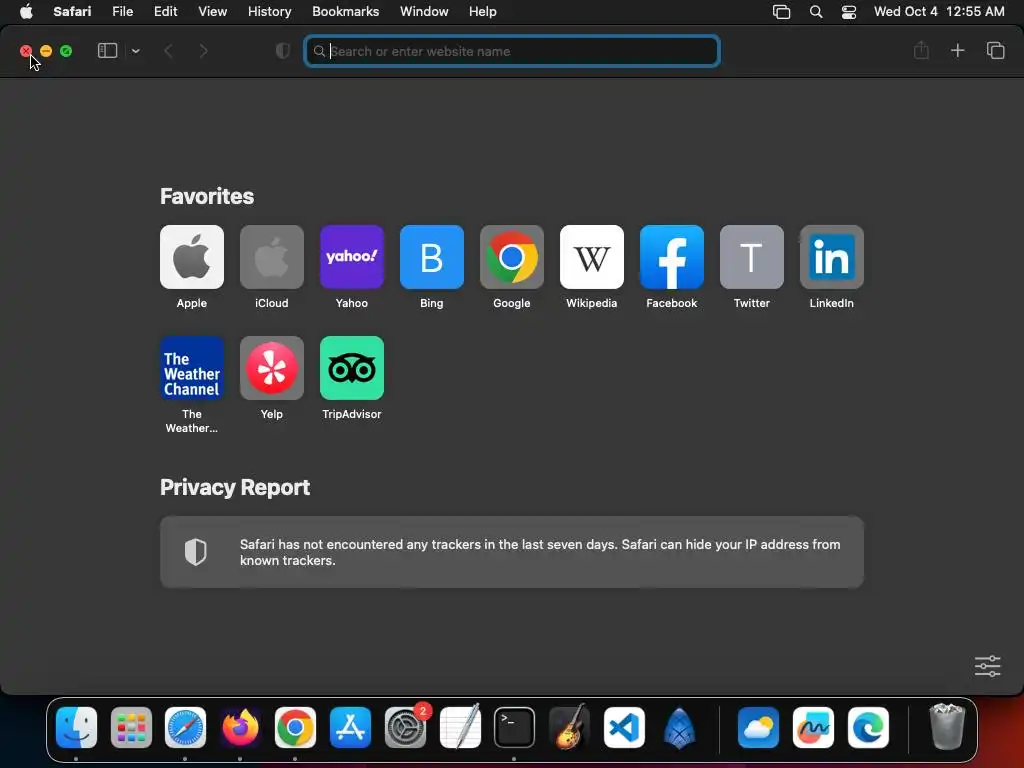Open the Help menu

(483, 11)
